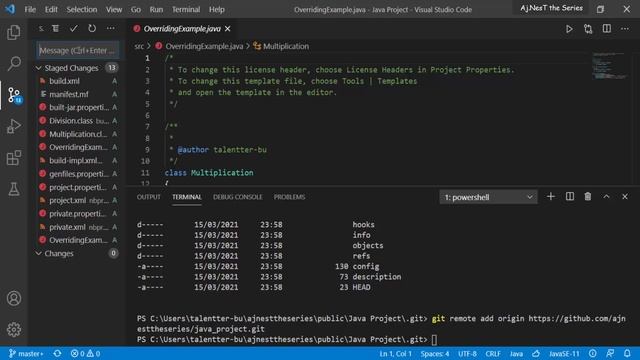Image resolution: width=640 pixels, height=360 pixels.
Task: Click the editor minimap
Action: 610,66
